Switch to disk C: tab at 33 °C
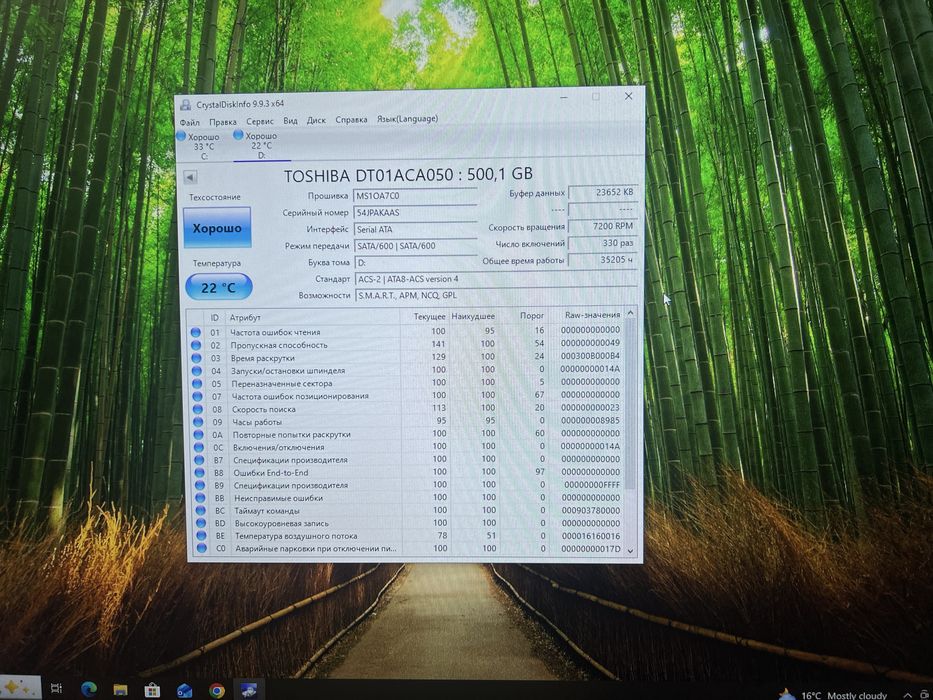 tap(199, 146)
